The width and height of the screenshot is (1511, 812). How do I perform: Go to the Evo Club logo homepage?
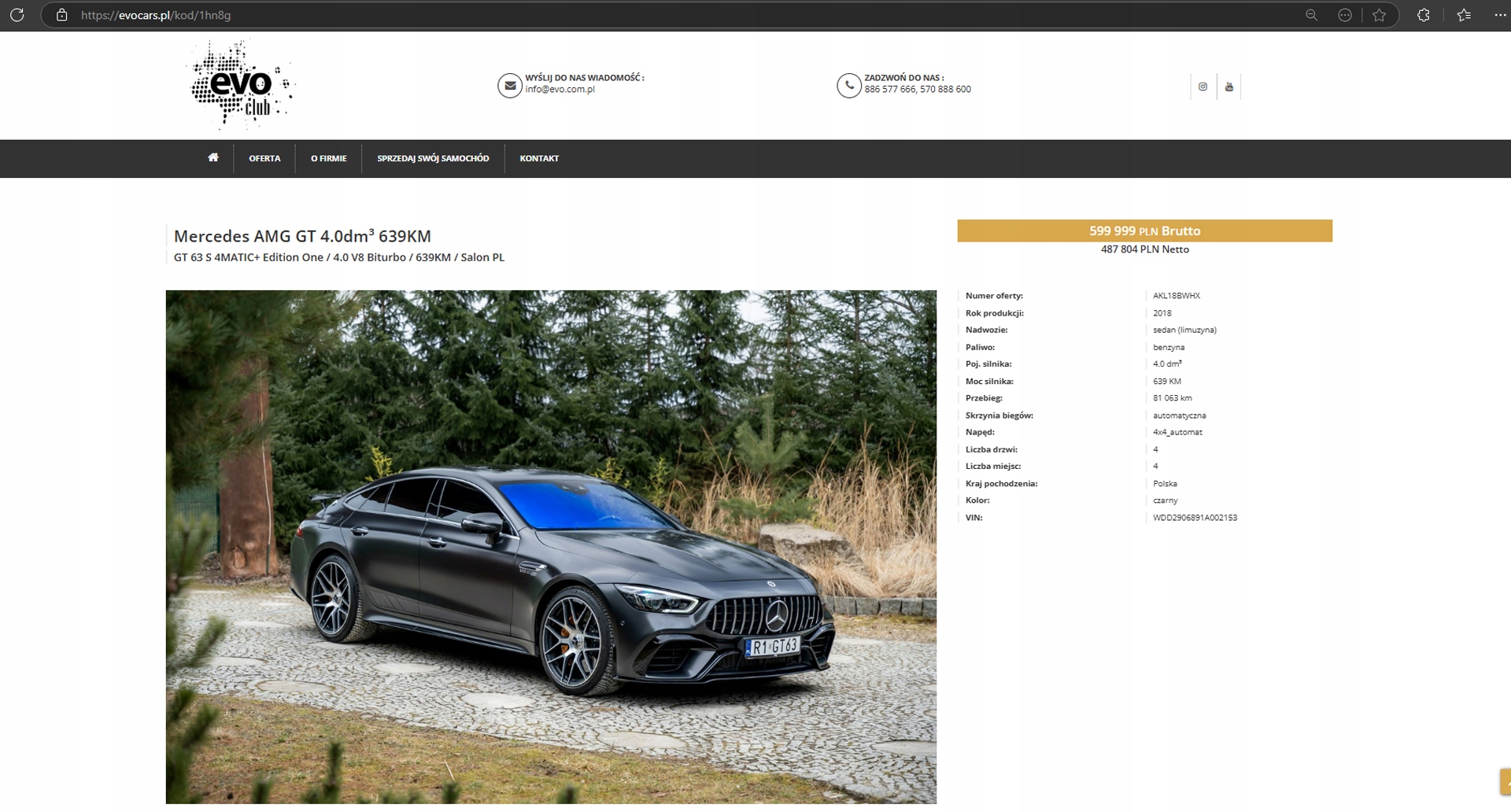point(242,85)
